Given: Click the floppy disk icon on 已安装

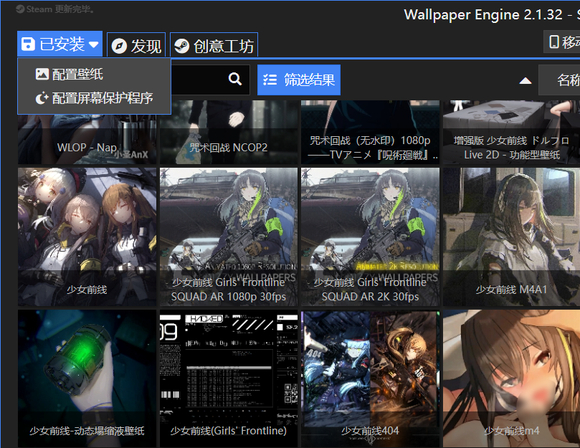Looking at the screenshot, I should (x=28, y=44).
